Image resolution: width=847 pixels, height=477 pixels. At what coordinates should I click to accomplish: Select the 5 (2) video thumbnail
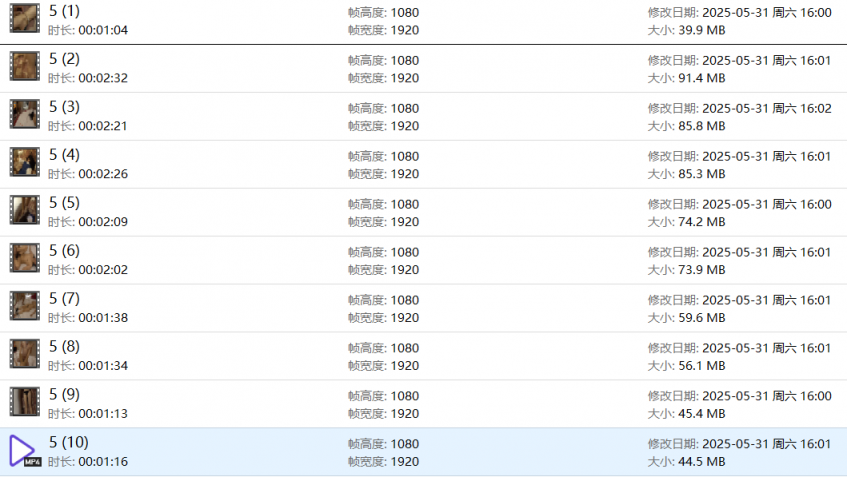[25, 66]
